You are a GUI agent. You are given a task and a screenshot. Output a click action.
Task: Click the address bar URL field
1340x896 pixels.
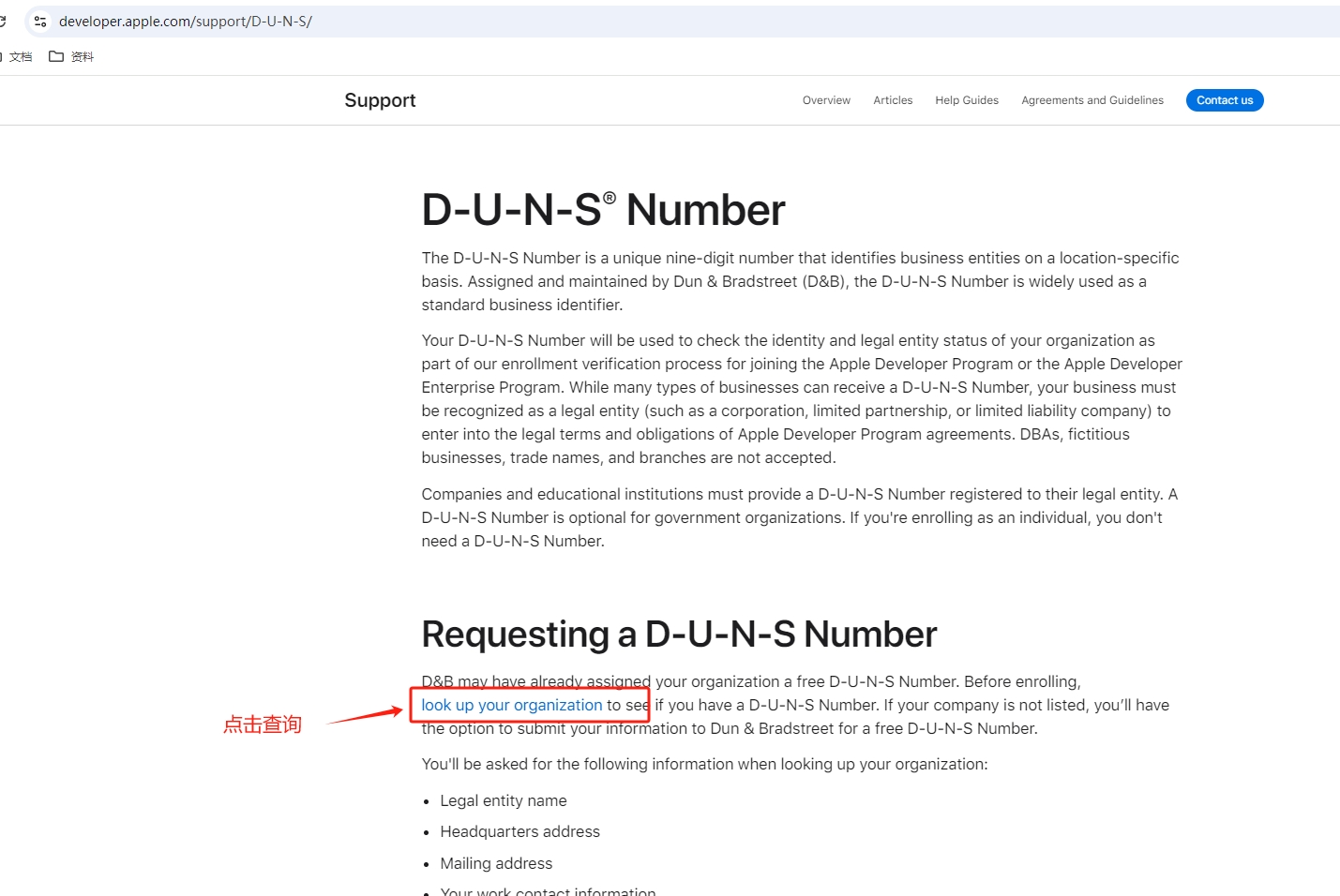[x=694, y=21]
